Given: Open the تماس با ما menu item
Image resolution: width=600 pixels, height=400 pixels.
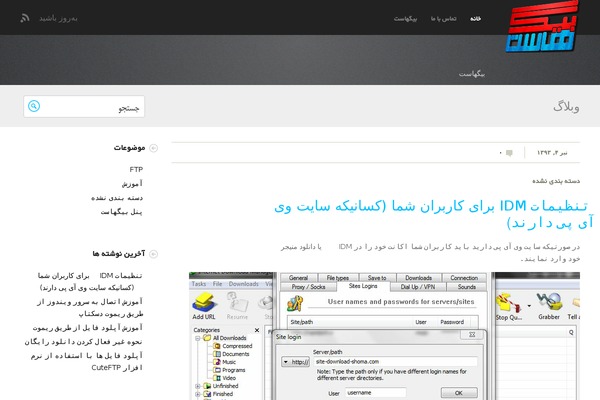Looking at the screenshot, I should 443,18.
